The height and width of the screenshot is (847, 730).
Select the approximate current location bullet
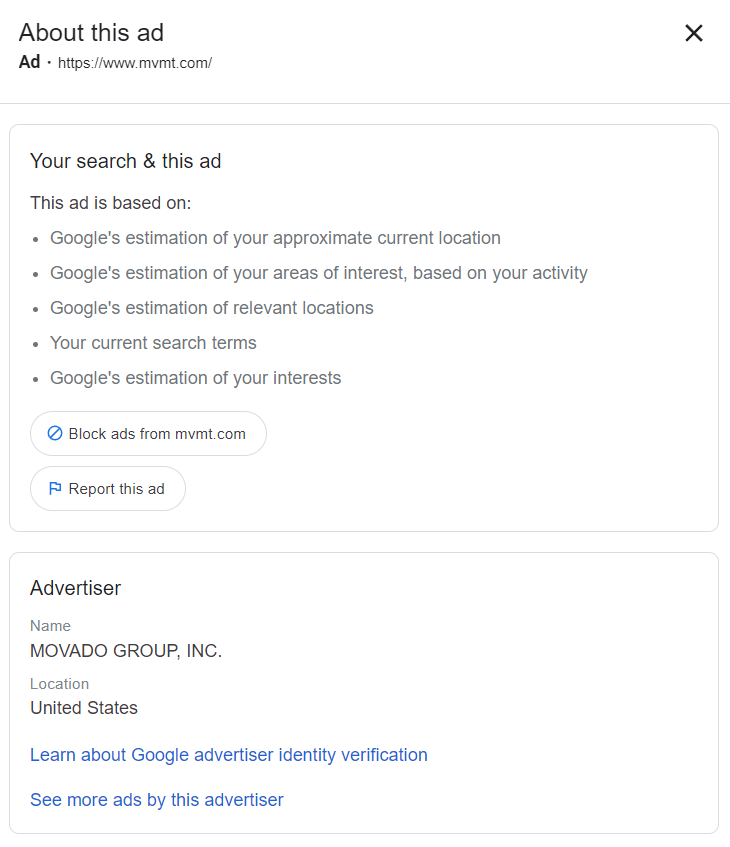tap(275, 238)
